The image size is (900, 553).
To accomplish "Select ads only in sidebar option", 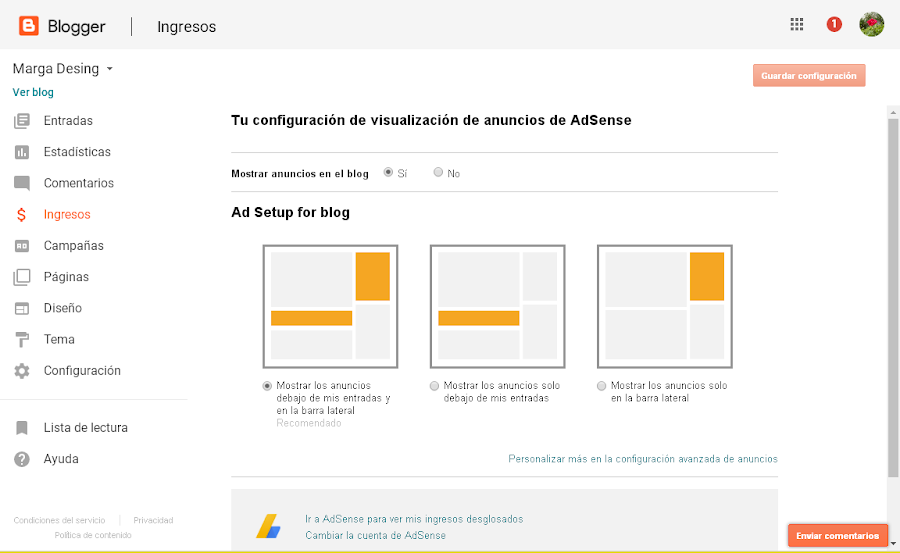I will click(602, 386).
